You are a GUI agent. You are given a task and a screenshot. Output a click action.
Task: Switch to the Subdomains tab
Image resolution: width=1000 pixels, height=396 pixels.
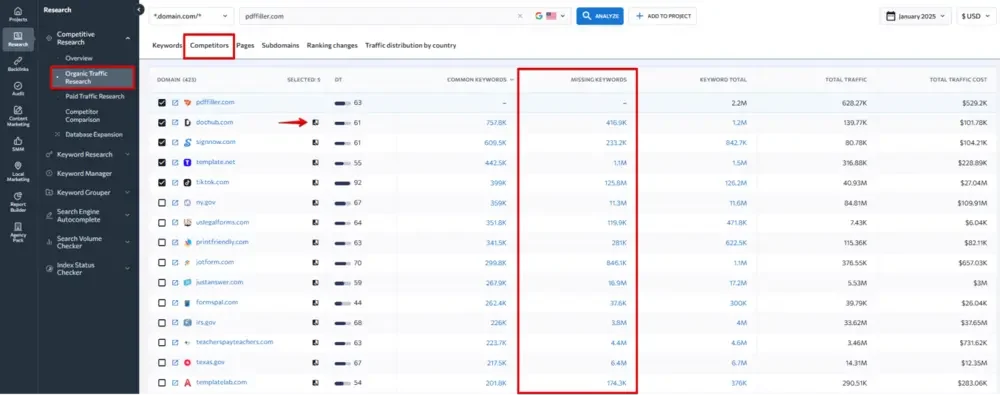[281, 46]
